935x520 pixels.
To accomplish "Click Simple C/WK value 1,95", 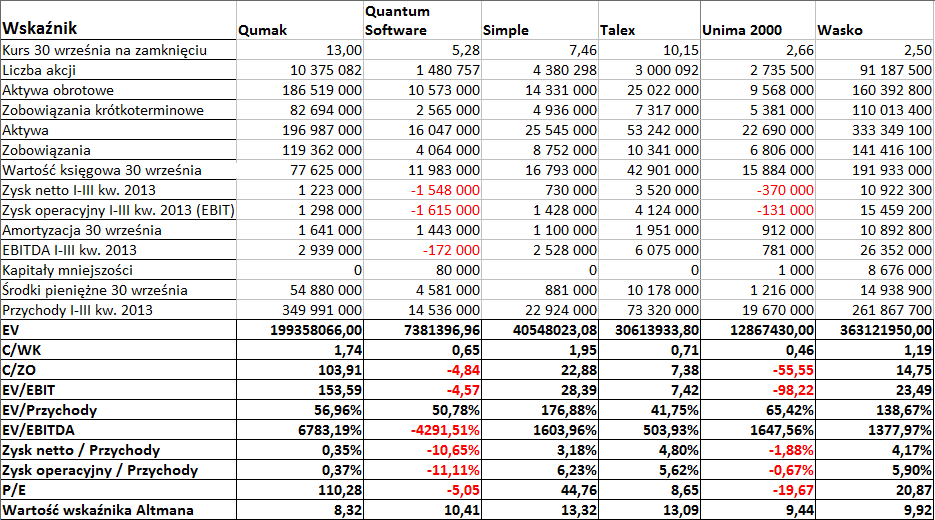I will click(583, 350).
